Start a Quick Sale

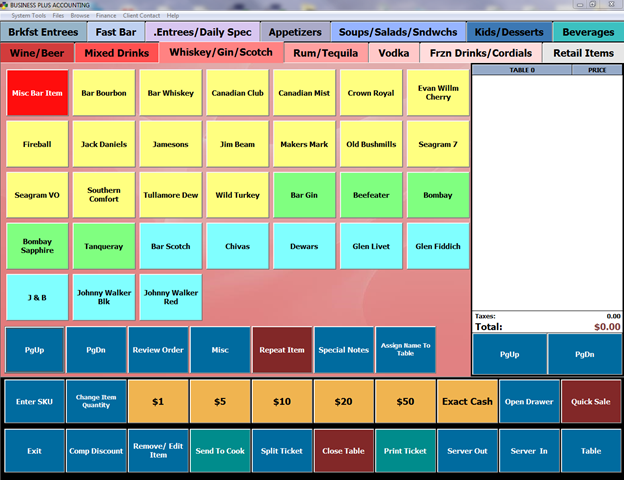click(591, 402)
